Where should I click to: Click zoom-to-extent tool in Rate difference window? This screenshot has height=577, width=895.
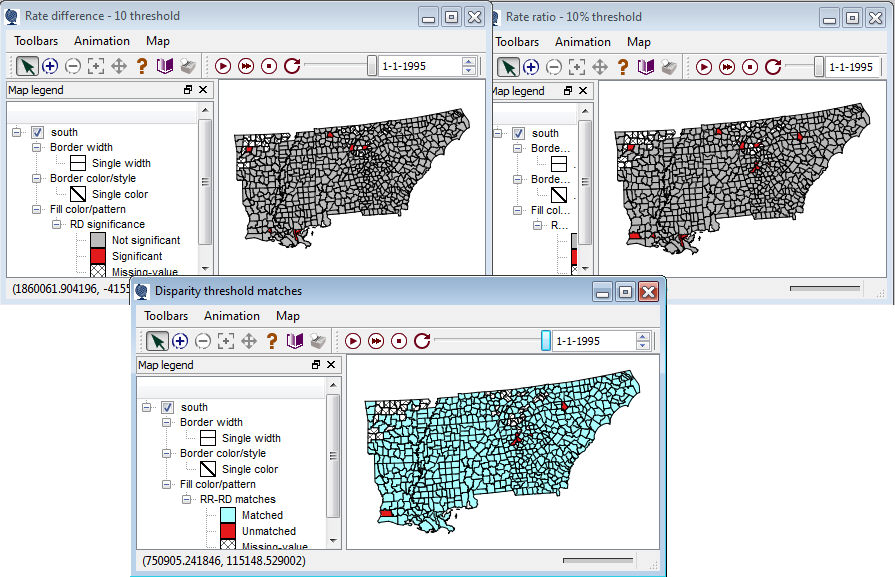pyautogui.click(x=96, y=66)
